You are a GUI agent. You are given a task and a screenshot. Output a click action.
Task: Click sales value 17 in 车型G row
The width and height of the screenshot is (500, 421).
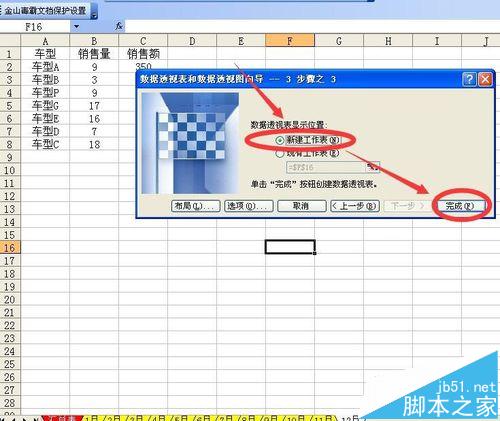tap(94, 106)
